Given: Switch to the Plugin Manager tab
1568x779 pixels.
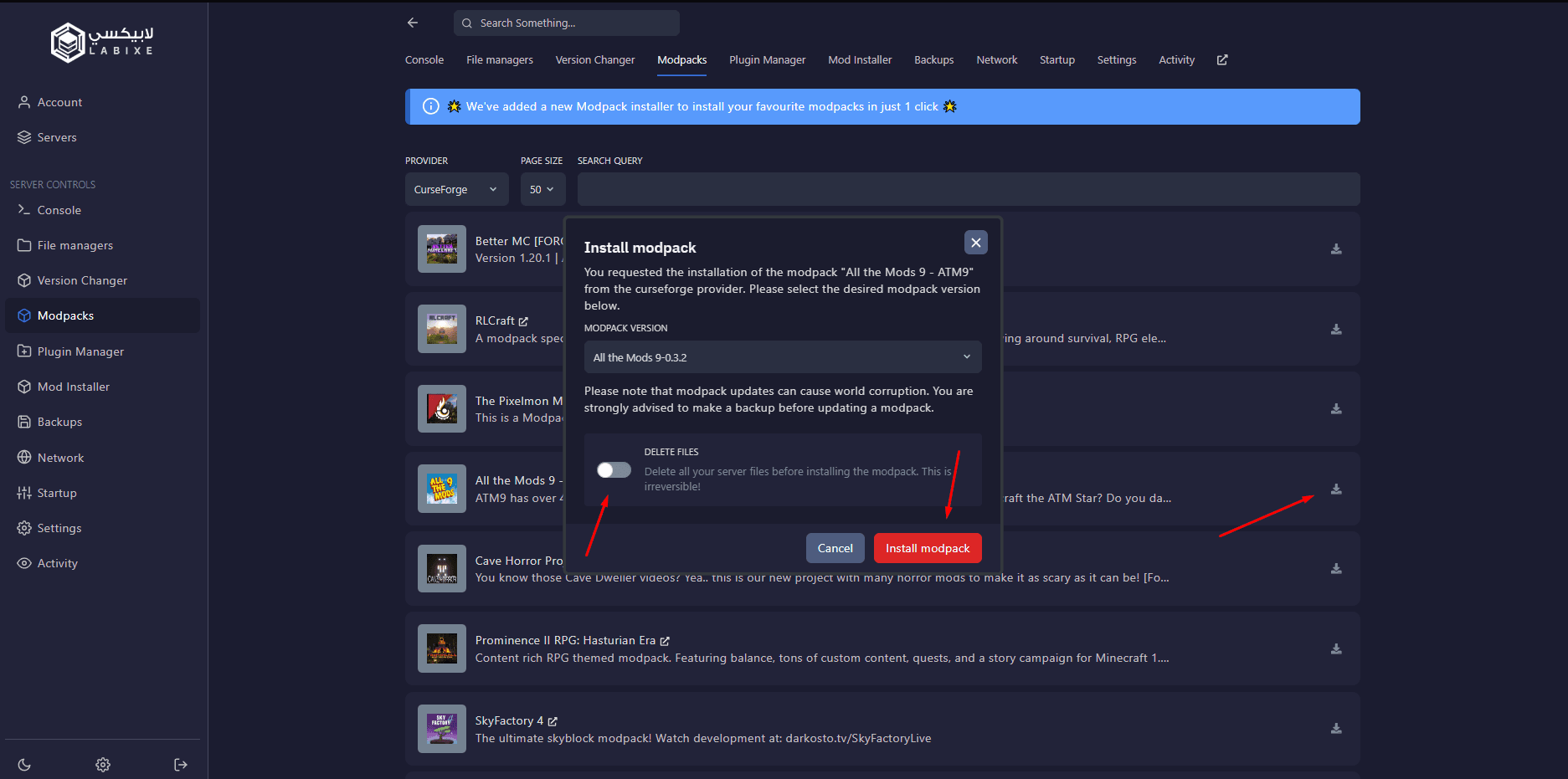Looking at the screenshot, I should click(x=767, y=60).
